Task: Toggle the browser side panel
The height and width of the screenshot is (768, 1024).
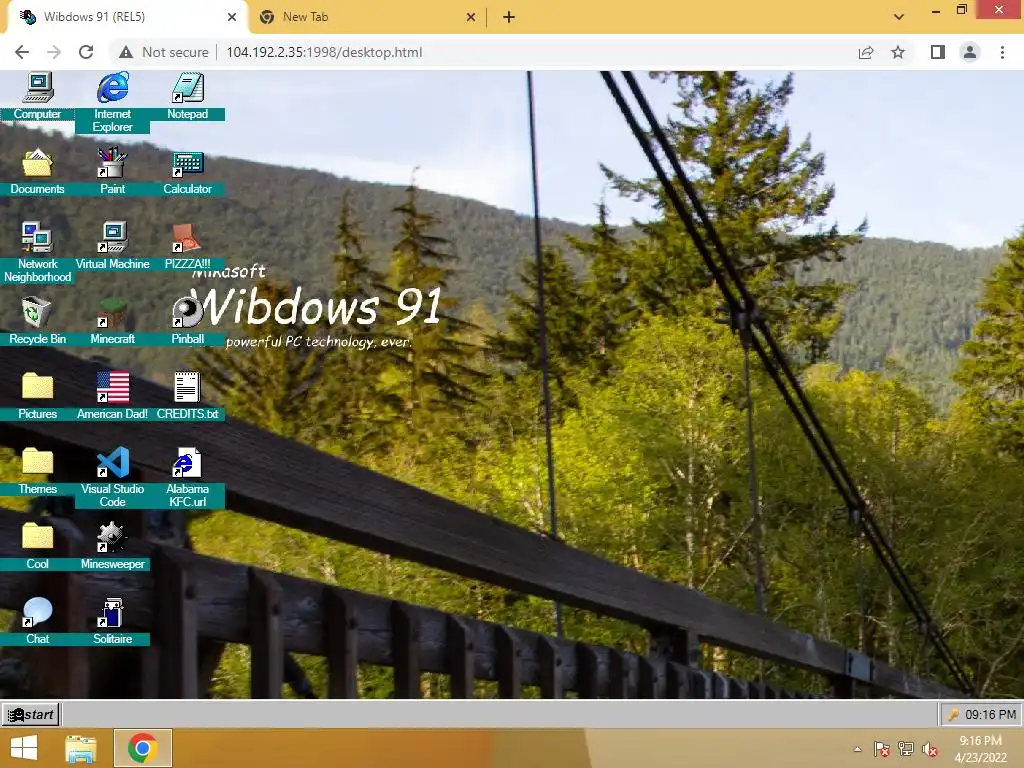Action: [x=938, y=52]
